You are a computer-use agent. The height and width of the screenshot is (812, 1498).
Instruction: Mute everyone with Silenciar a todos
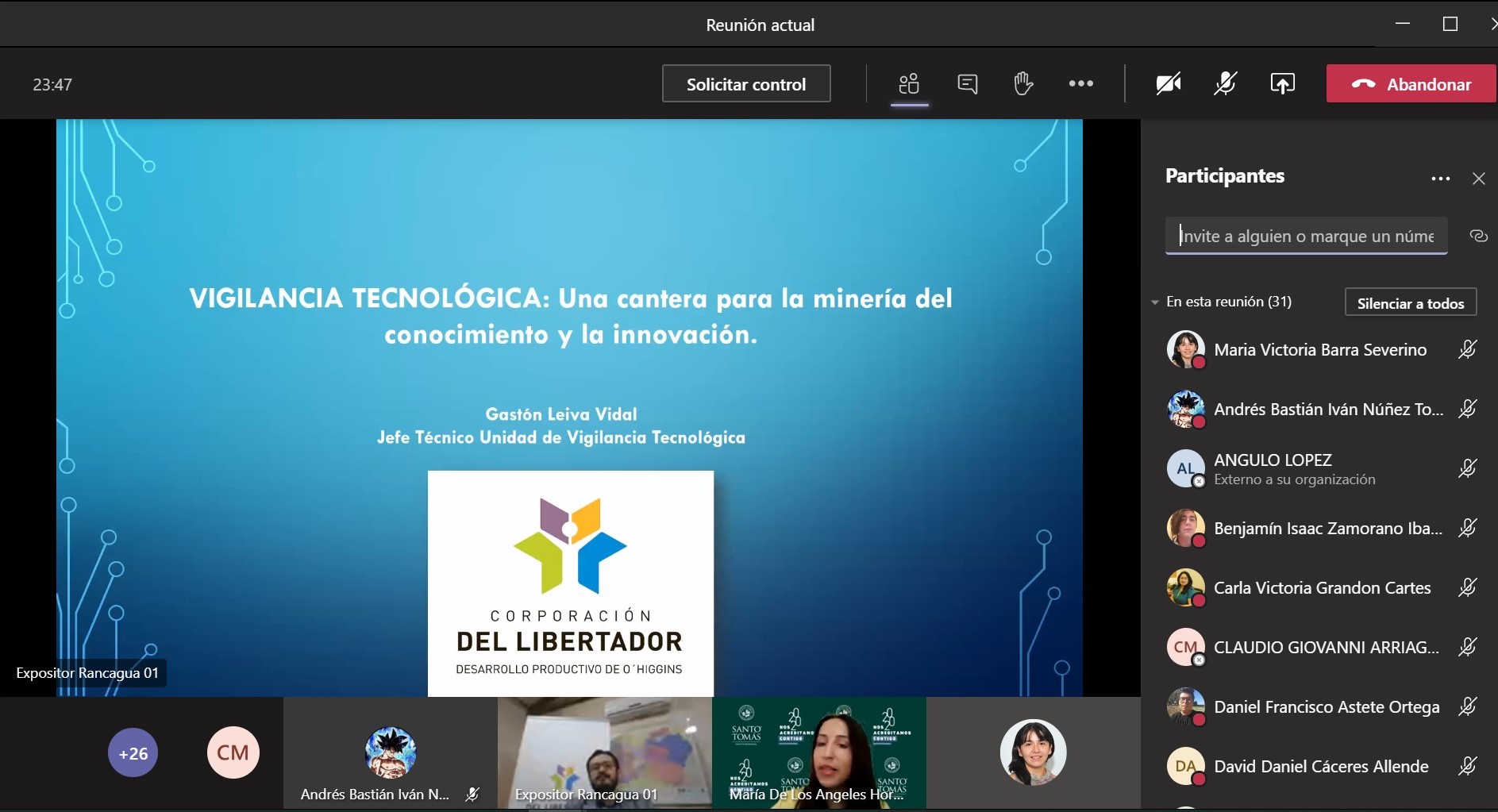click(x=1411, y=303)
